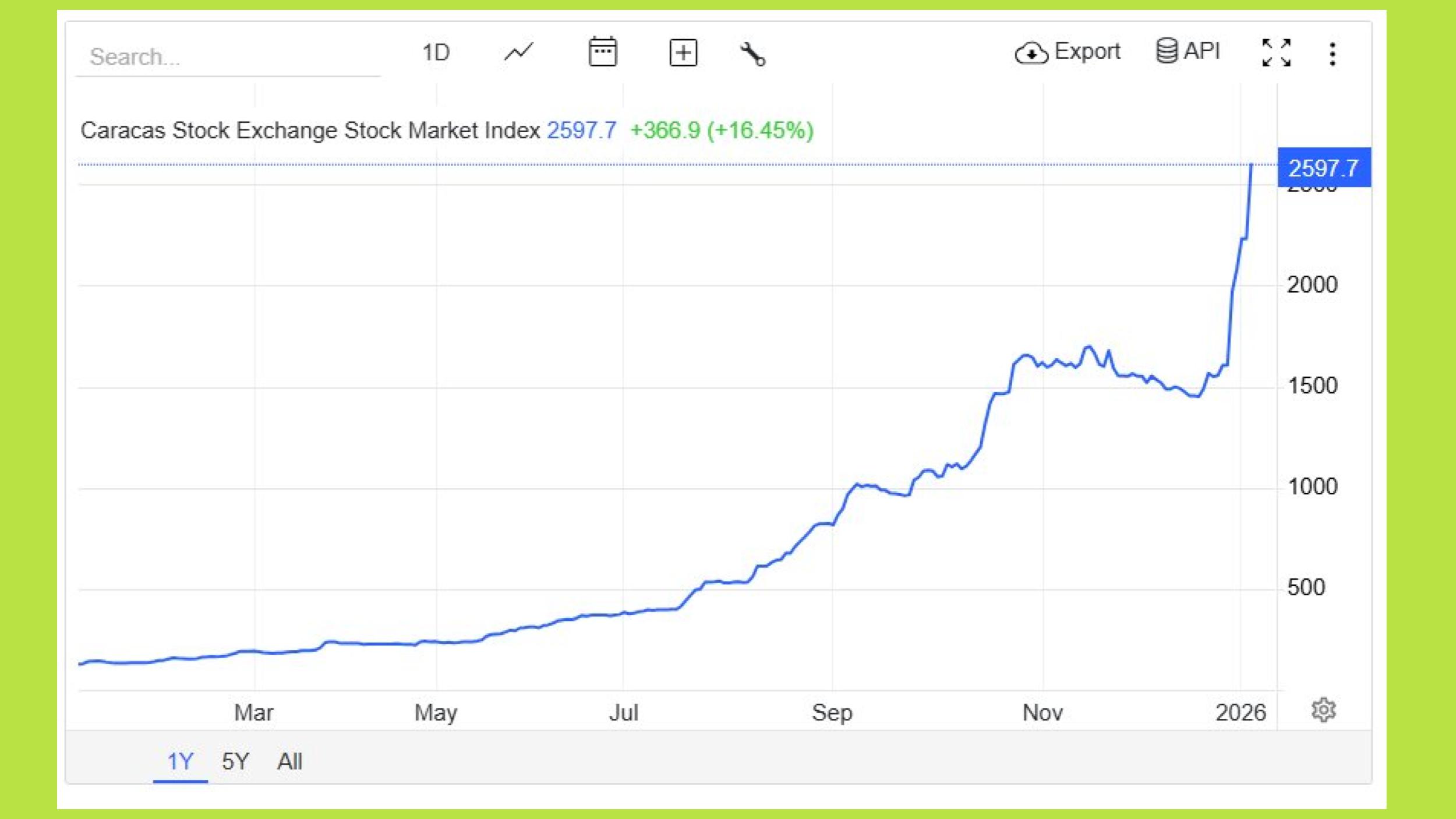Open the API data access link

[x=1188, y=51]
